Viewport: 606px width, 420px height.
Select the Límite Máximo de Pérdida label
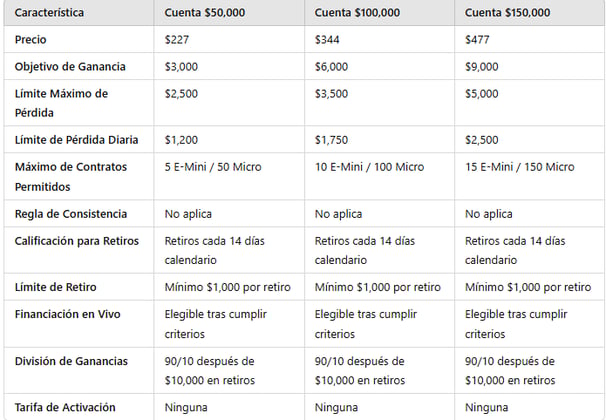[61, 103]
